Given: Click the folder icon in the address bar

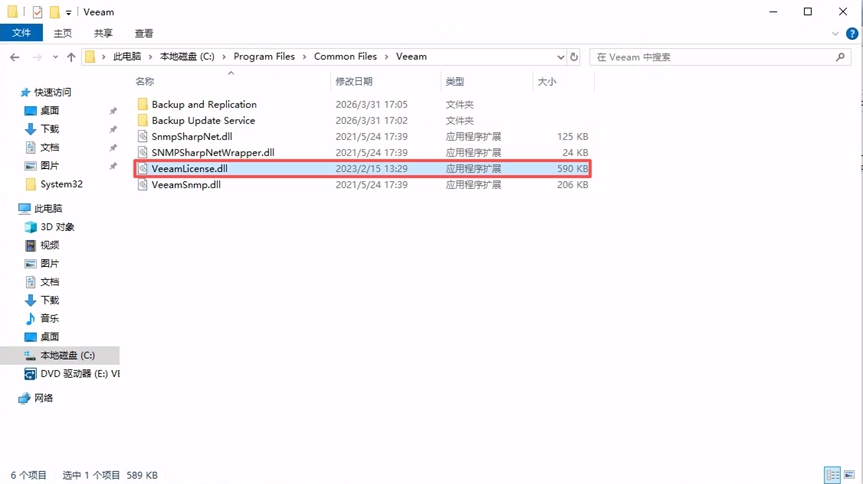Looking at the screenshot, I should click(x=90, y=57).
